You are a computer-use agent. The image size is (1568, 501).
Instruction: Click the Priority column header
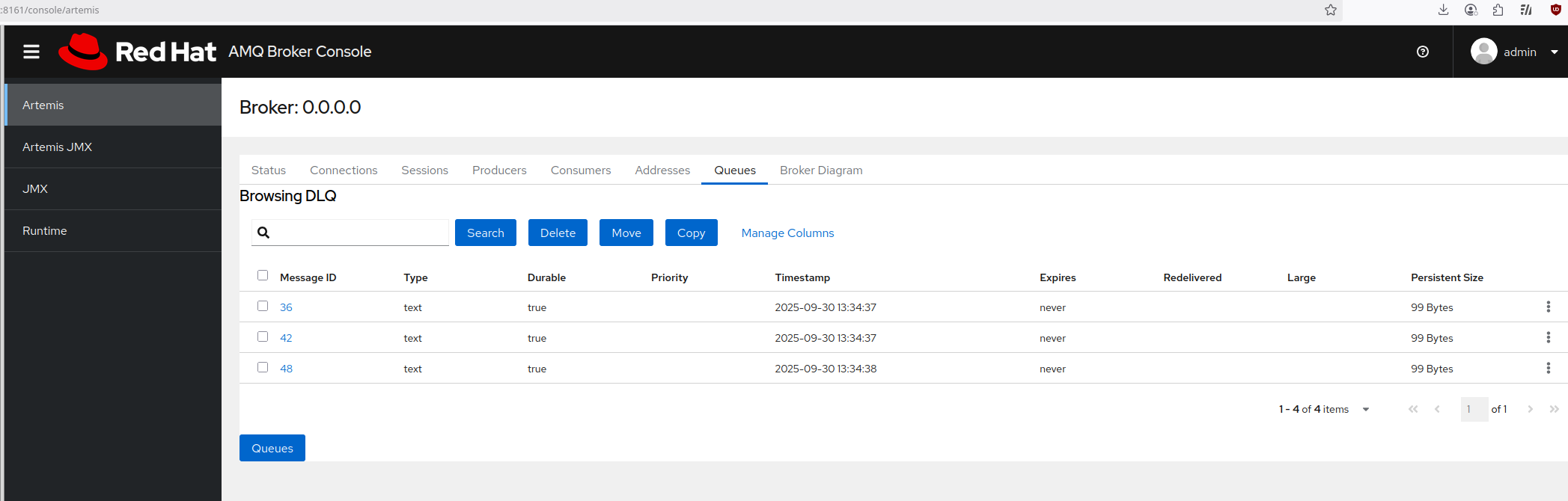669,277
